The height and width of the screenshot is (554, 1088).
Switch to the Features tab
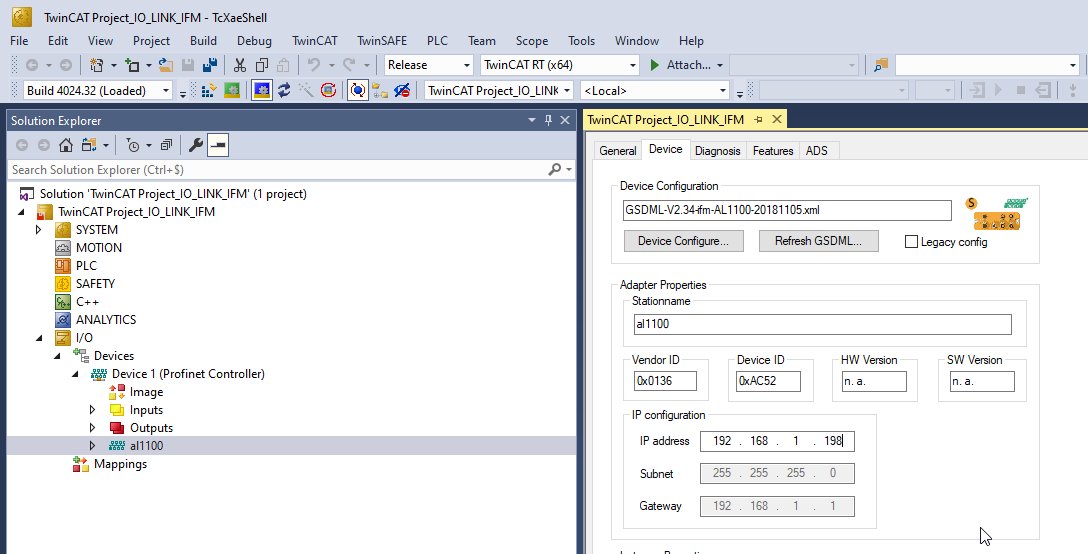[x=772, y=151]
